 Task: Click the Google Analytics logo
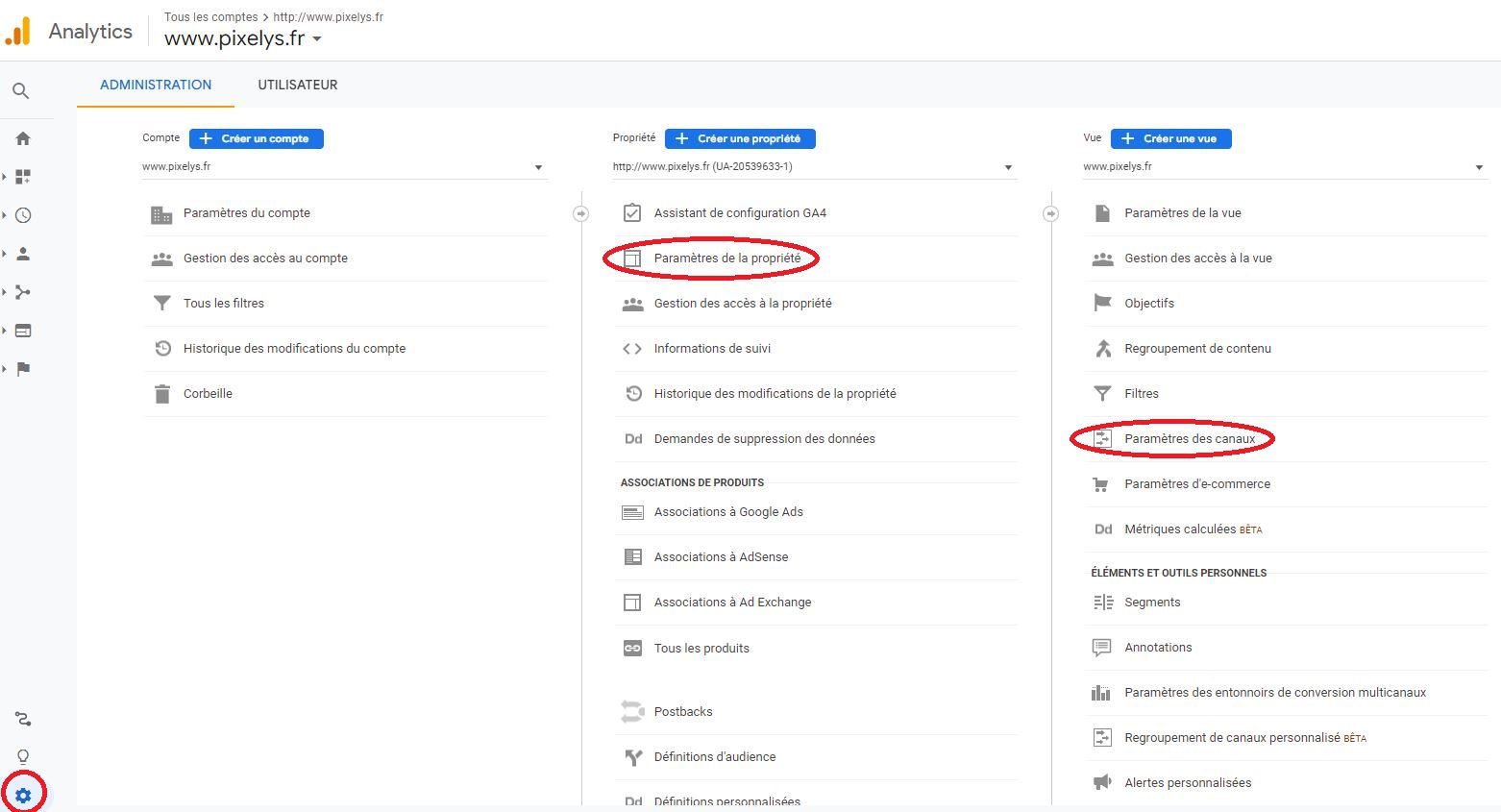18,32
